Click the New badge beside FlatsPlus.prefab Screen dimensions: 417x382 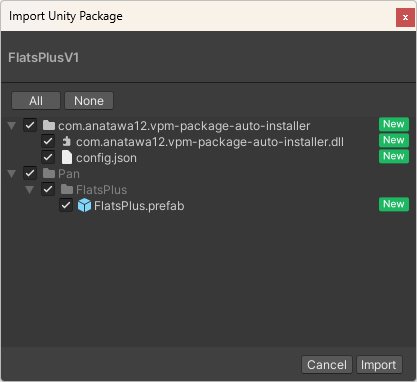pos(394,204)
